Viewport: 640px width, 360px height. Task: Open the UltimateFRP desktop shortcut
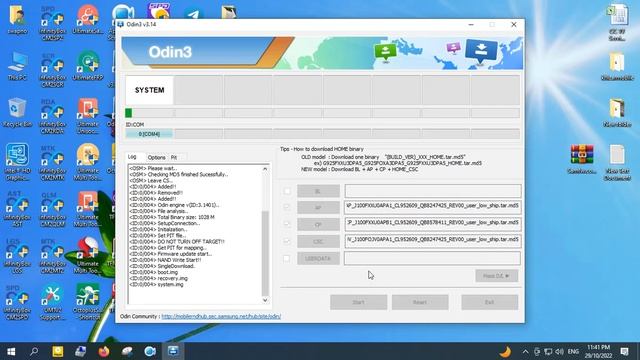click(x=88, y=65)
